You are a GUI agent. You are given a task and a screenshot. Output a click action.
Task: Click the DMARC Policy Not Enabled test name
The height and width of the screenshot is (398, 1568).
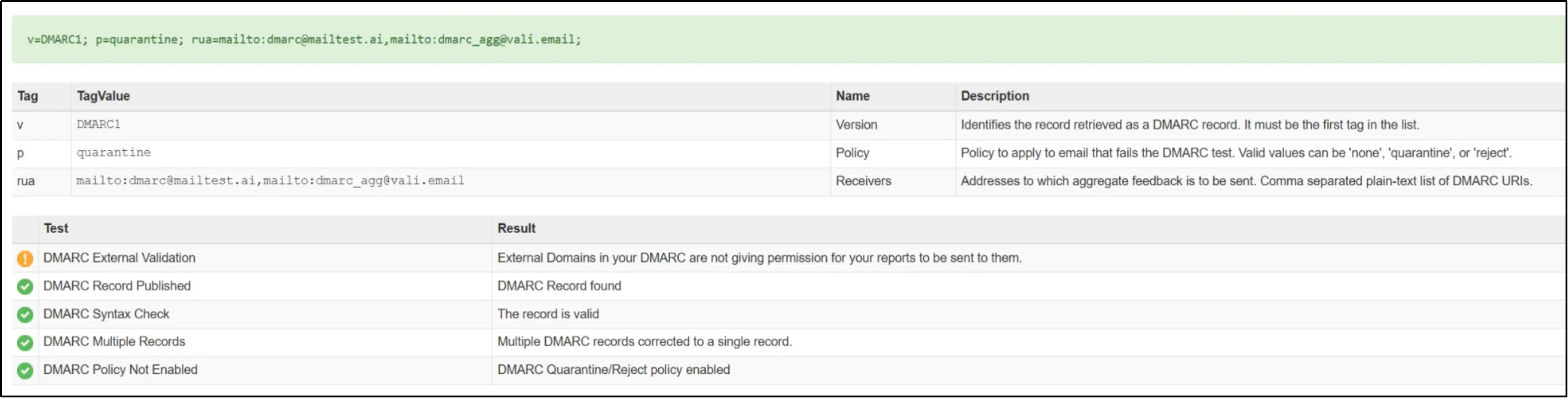click(121, 370)
